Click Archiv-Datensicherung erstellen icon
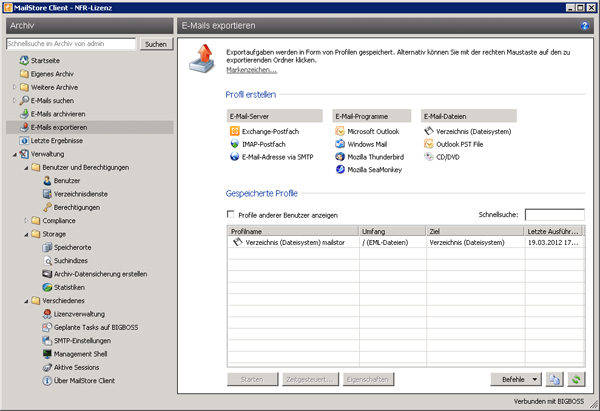The width and height of the screenshot is (600, 411). [47, 274]
